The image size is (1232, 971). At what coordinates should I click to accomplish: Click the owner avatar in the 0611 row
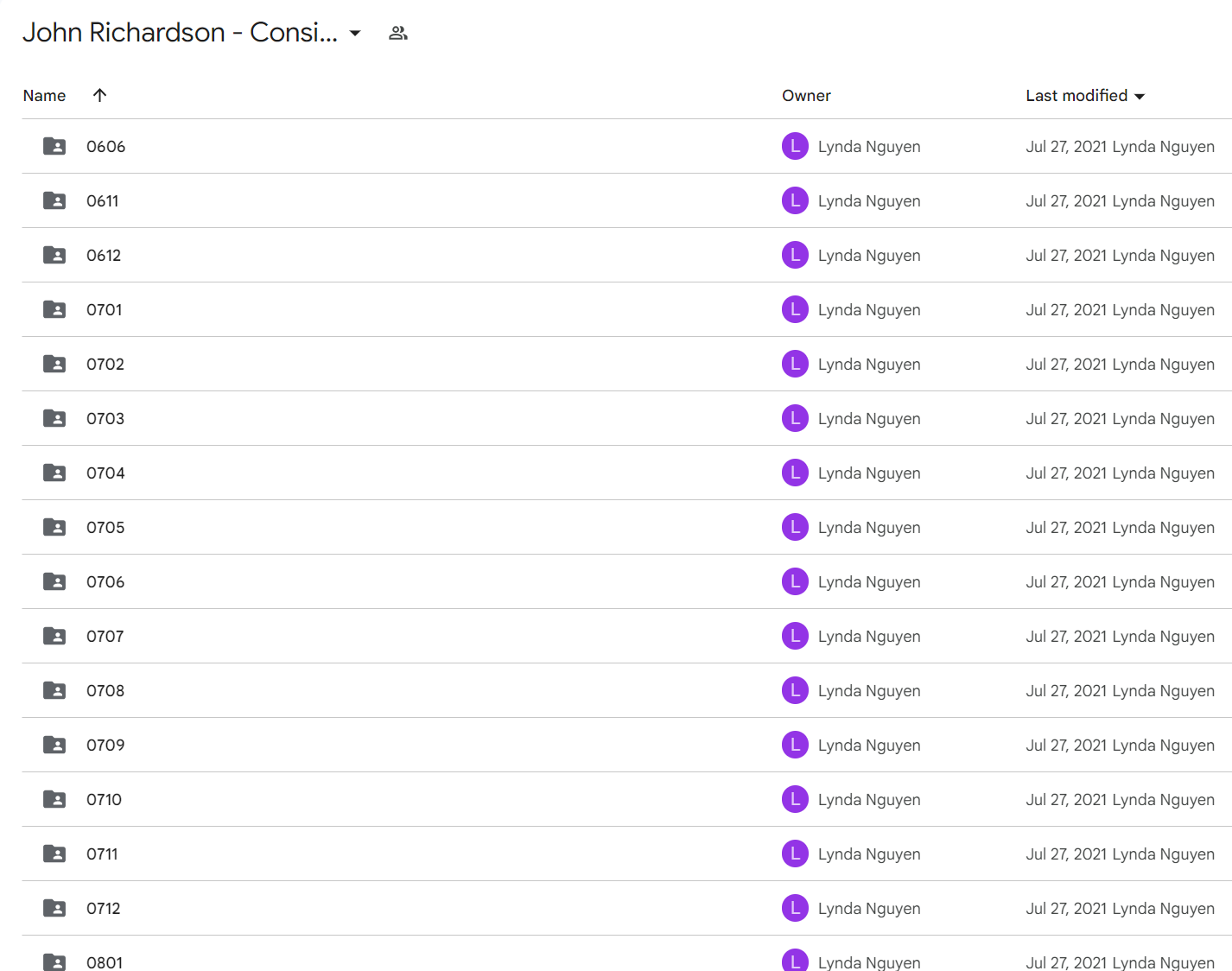(x=795, y=200)
